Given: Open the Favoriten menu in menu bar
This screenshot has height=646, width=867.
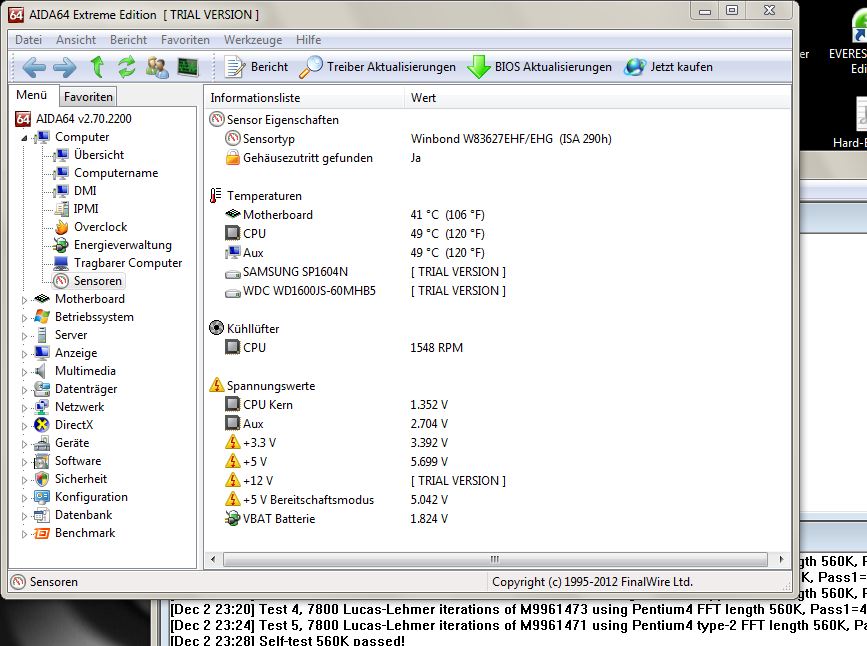Looking at the screenshot, I should [185, 40].
